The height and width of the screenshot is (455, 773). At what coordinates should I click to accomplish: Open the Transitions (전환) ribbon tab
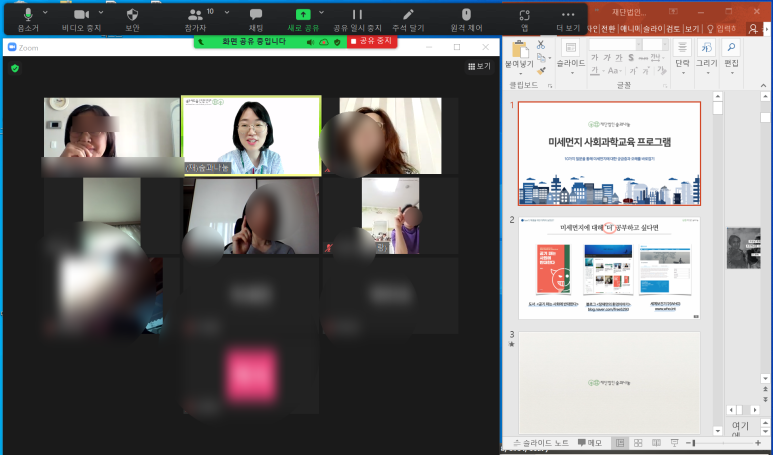click(x=608, y=29)
